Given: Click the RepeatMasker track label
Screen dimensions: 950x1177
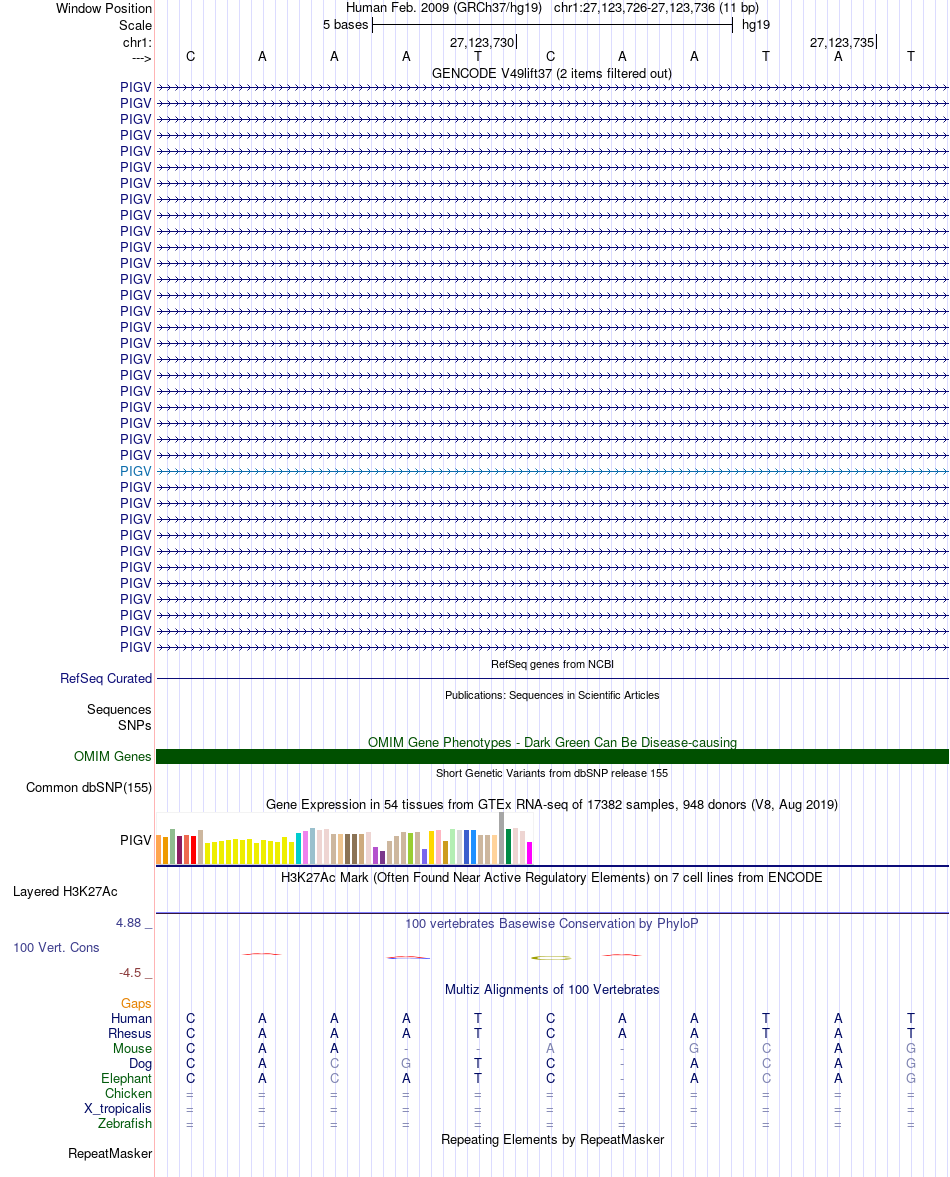Looking at the screenshot, I should [110, 1153].
